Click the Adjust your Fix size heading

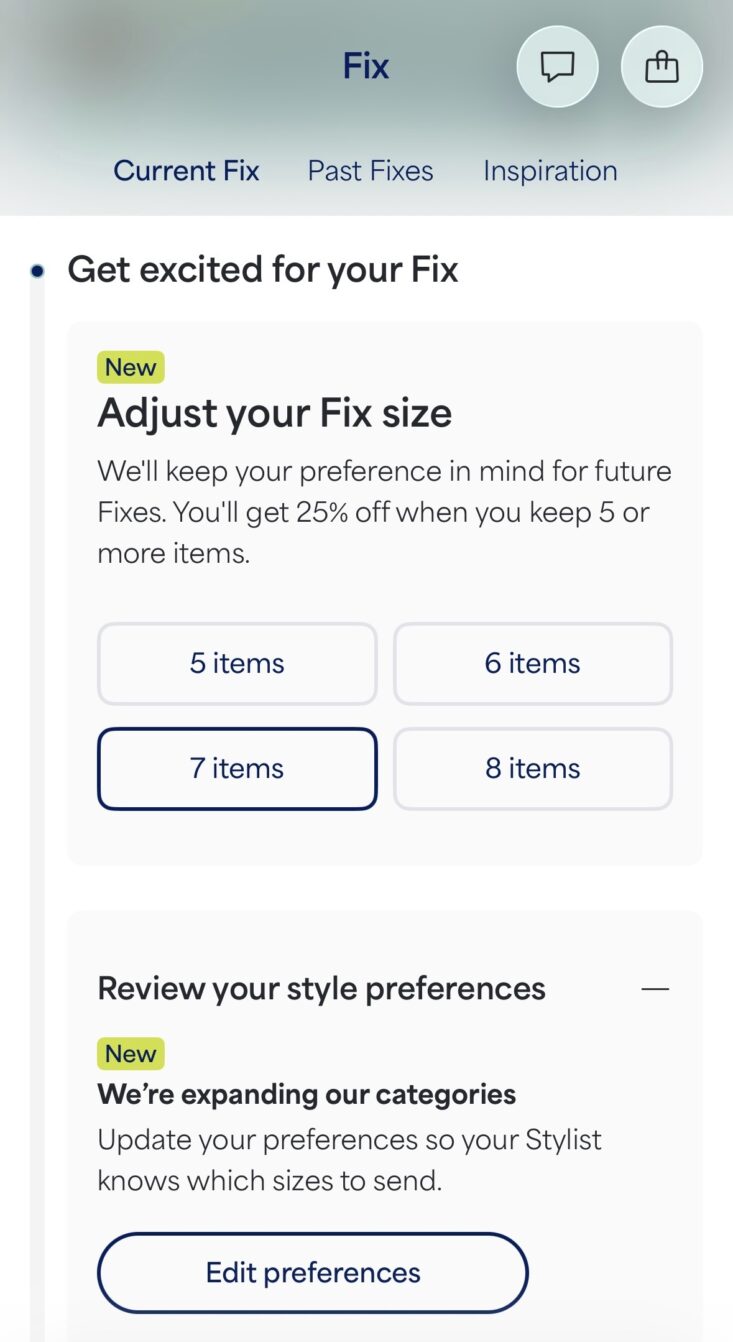pyautogui.click(x=274, y=414)
